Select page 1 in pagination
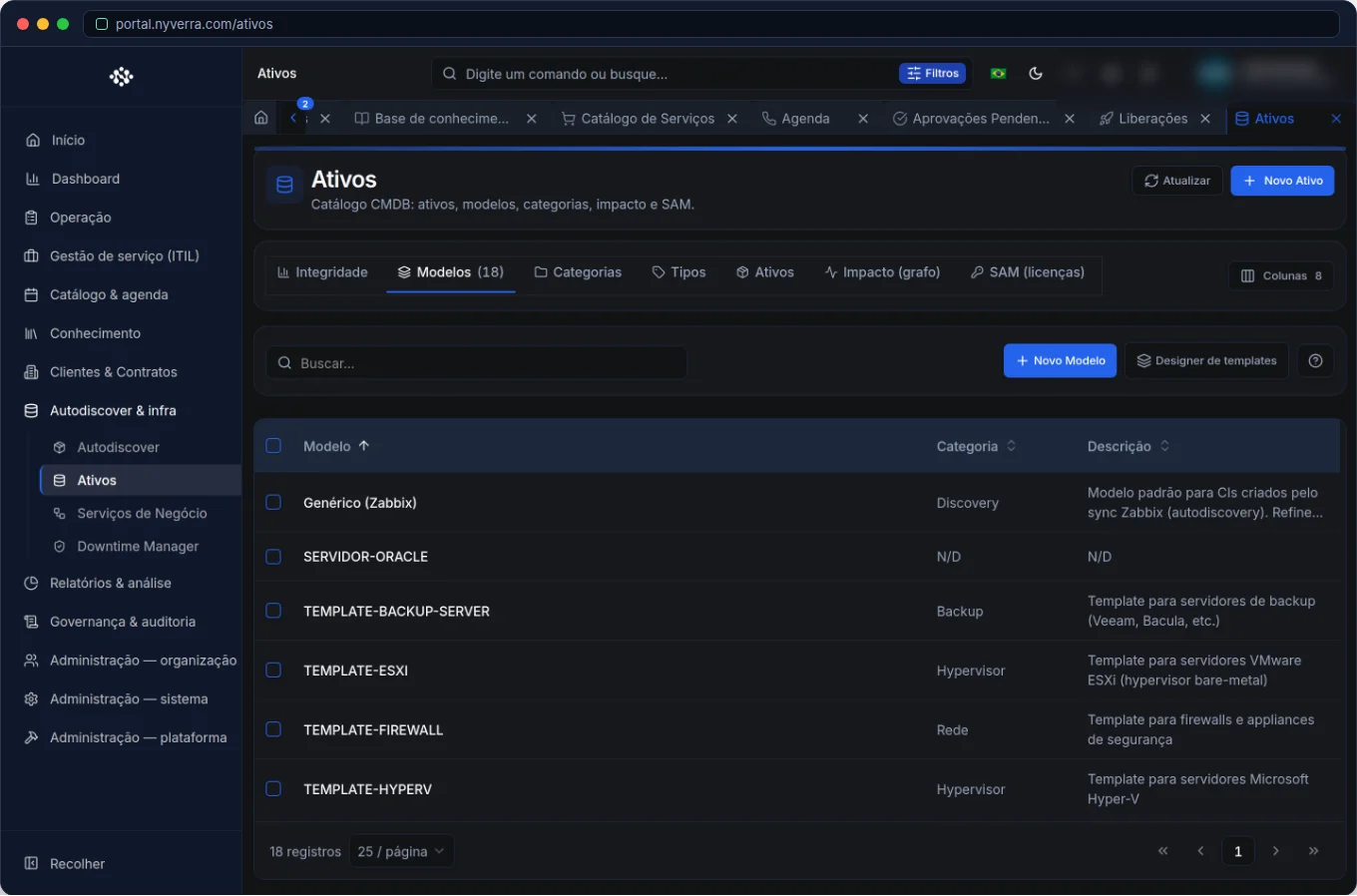Viewport: 1357px width, 896px height. [1238, 851]
